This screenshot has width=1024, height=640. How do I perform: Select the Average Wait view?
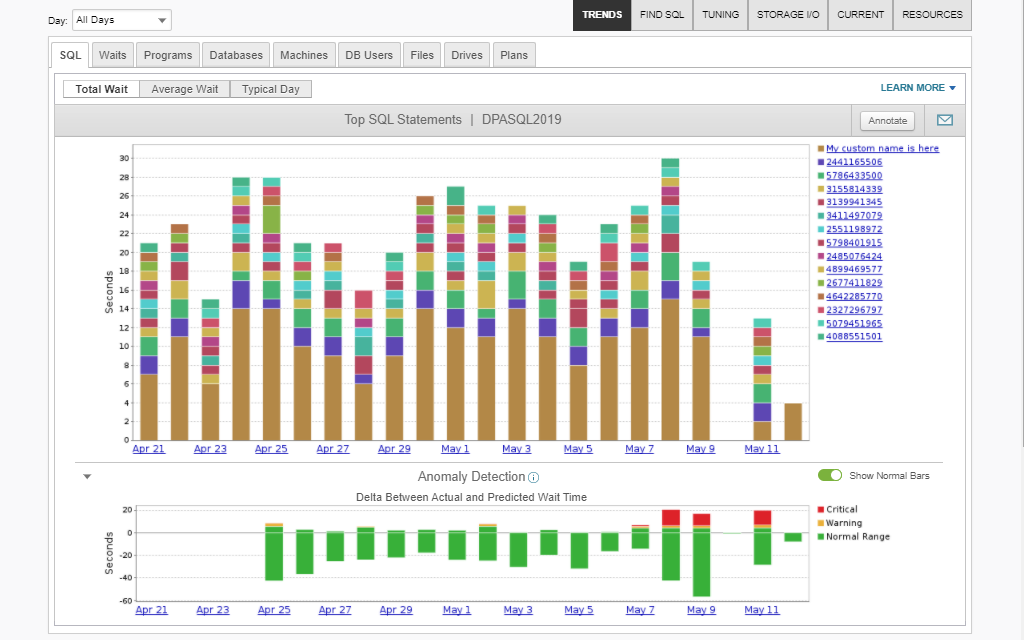click(x=184, y=88)
